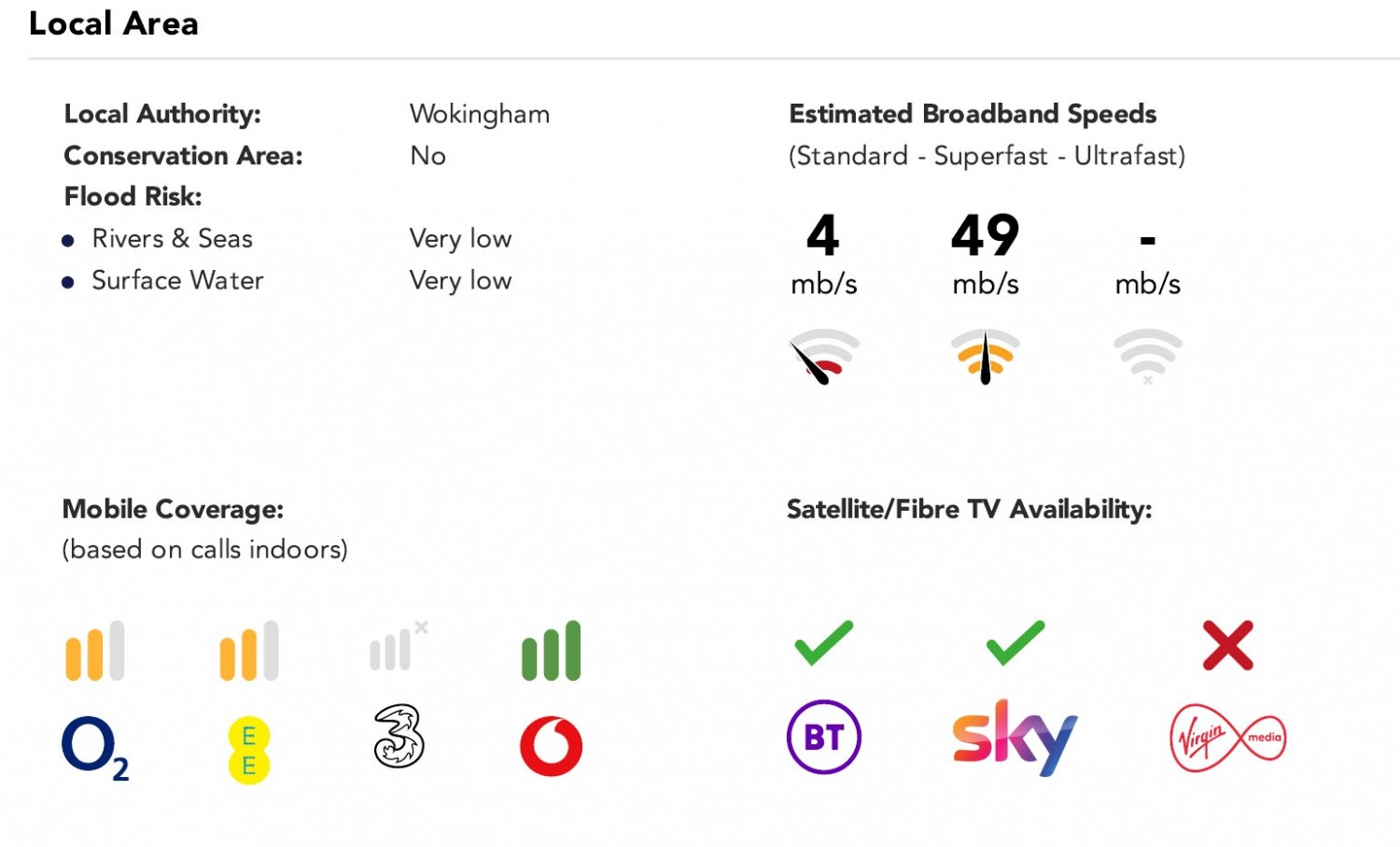Click the Estimated Broadband Speeds heading
The height and width of the screenshot is (847, 1400).
[973, 114]
